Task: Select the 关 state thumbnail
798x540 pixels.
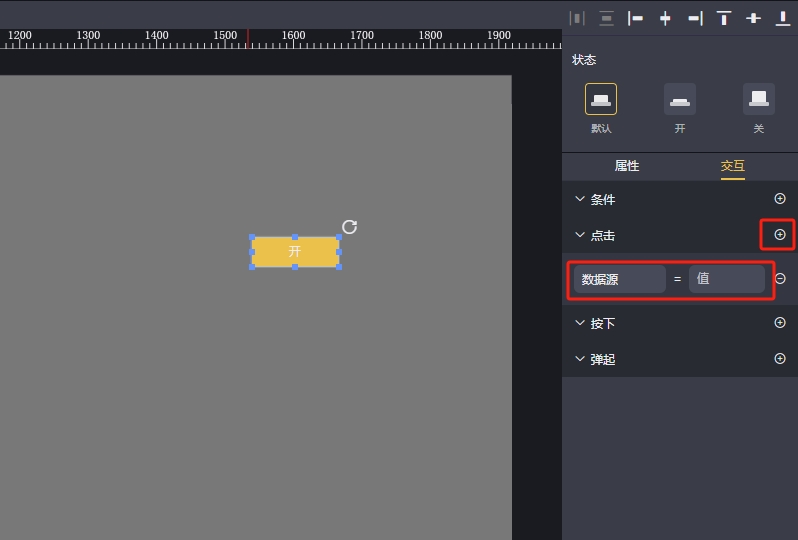Action: click(759, 99)
